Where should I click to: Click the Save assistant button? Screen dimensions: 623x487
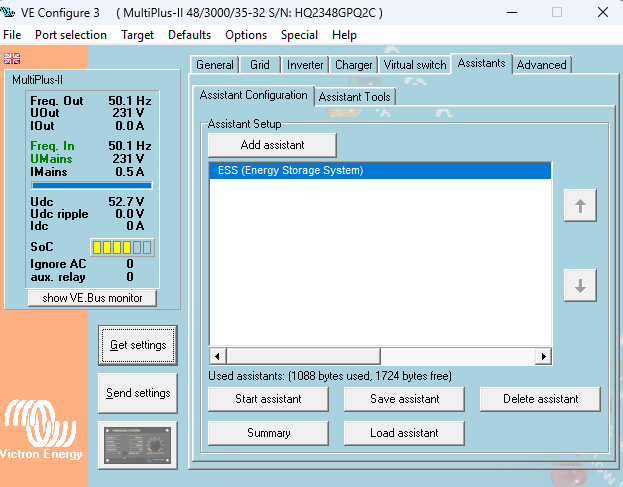(x=404, y=399)
